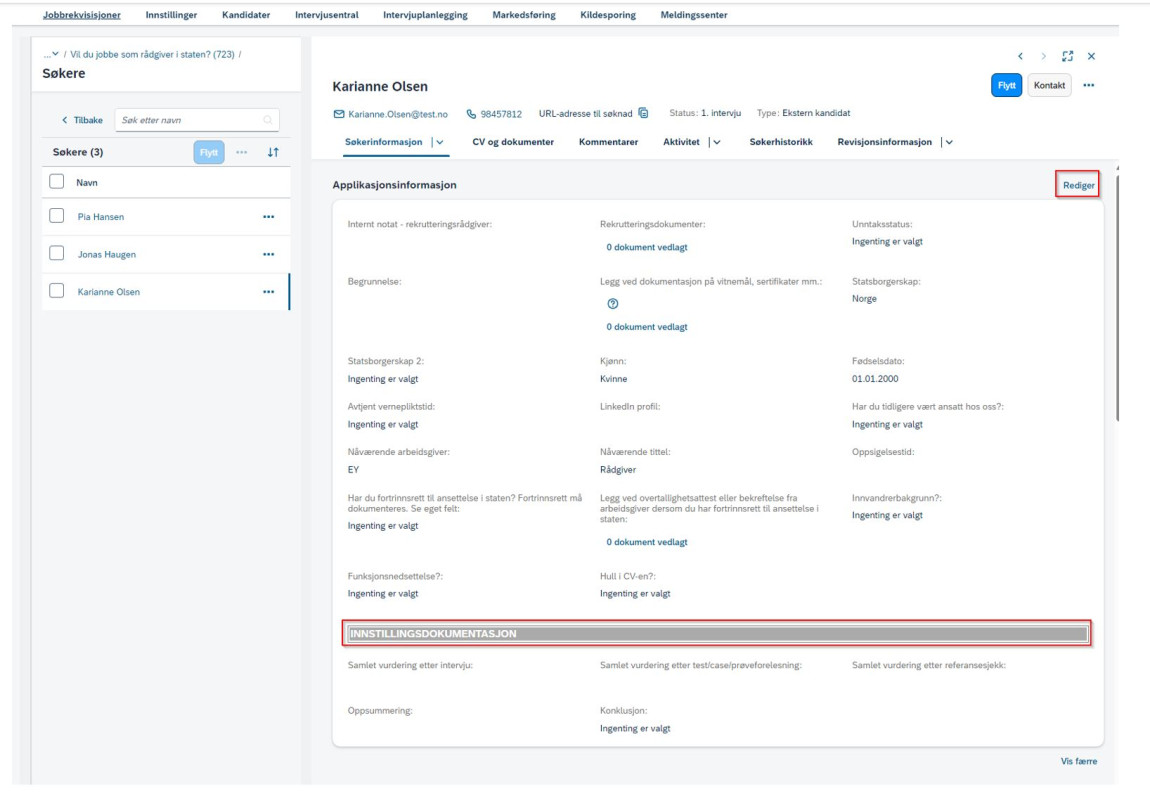Click the Vis færre link
1150x803 pixels.
pos(1079,761)
